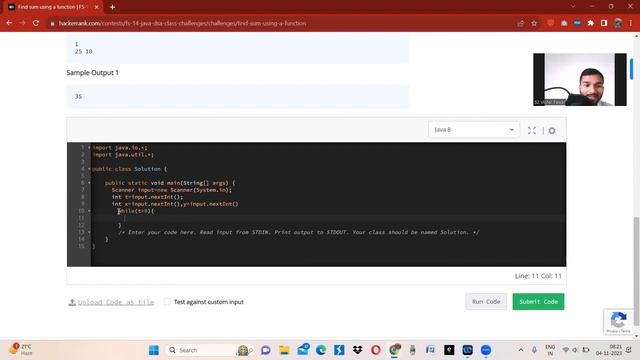This screenshot has height=360, width=640.
Task: Open the weather widget on taskbar
Action: pyautogui.click(x=20, y=350)
